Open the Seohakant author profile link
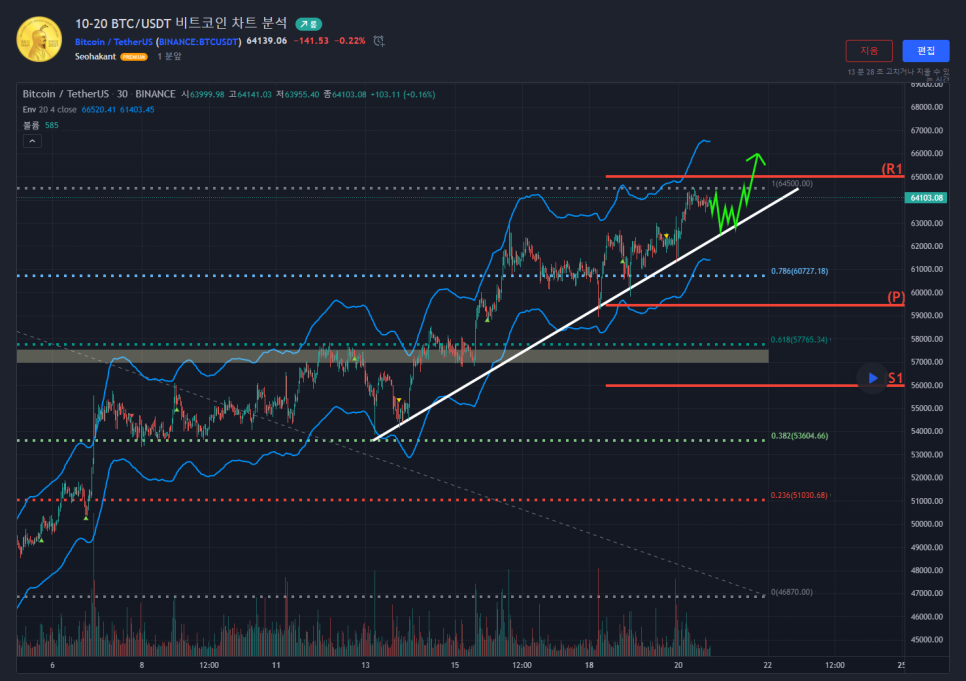966x681 pixels. click(95, 57)
